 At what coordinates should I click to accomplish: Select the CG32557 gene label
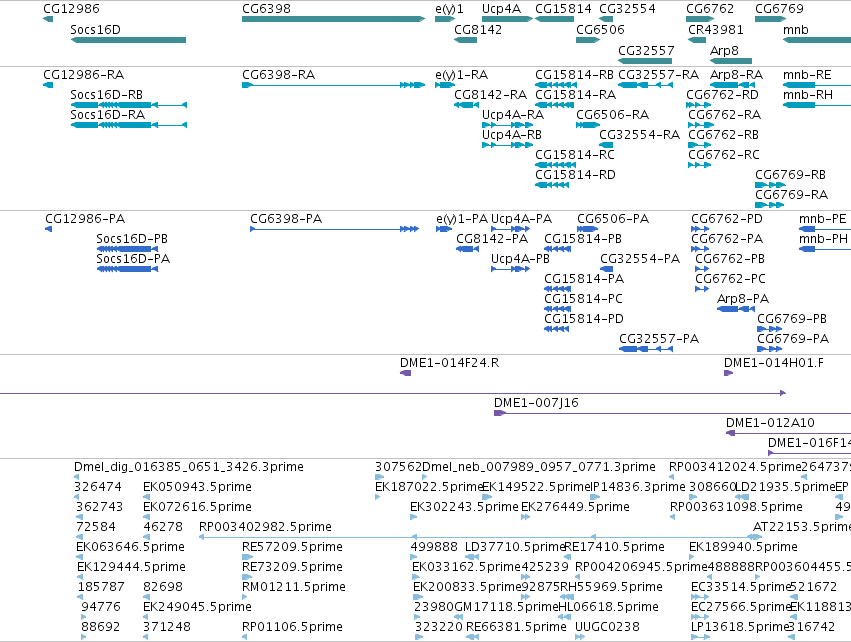click(x=646, y=50)
